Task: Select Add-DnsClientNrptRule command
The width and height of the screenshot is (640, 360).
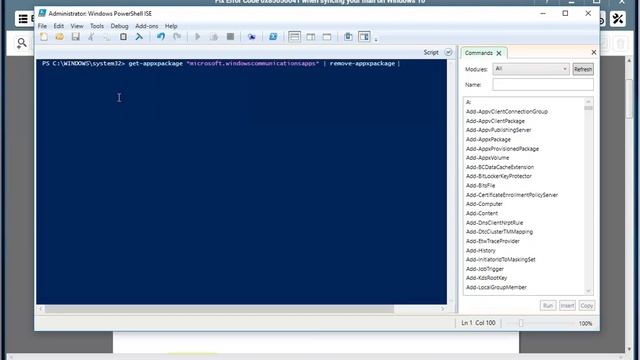Action: (x=494, y=222)
